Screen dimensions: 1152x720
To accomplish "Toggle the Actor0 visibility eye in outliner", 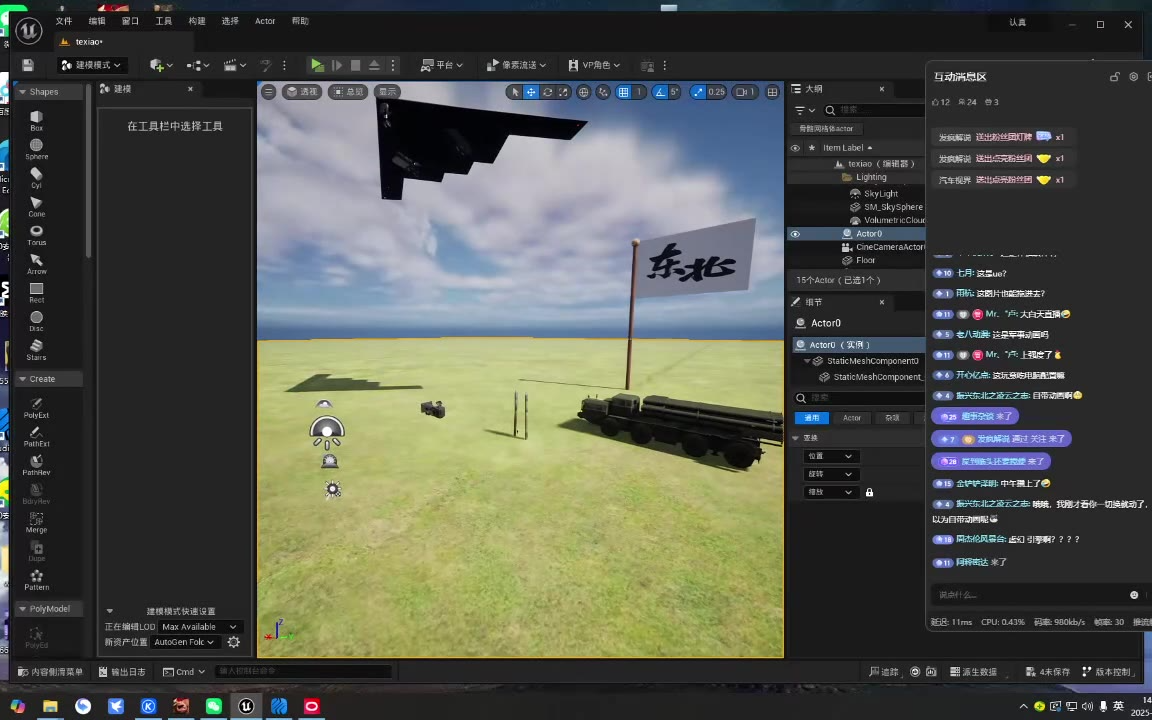I will pyautogui.click(x=795, y=234).
